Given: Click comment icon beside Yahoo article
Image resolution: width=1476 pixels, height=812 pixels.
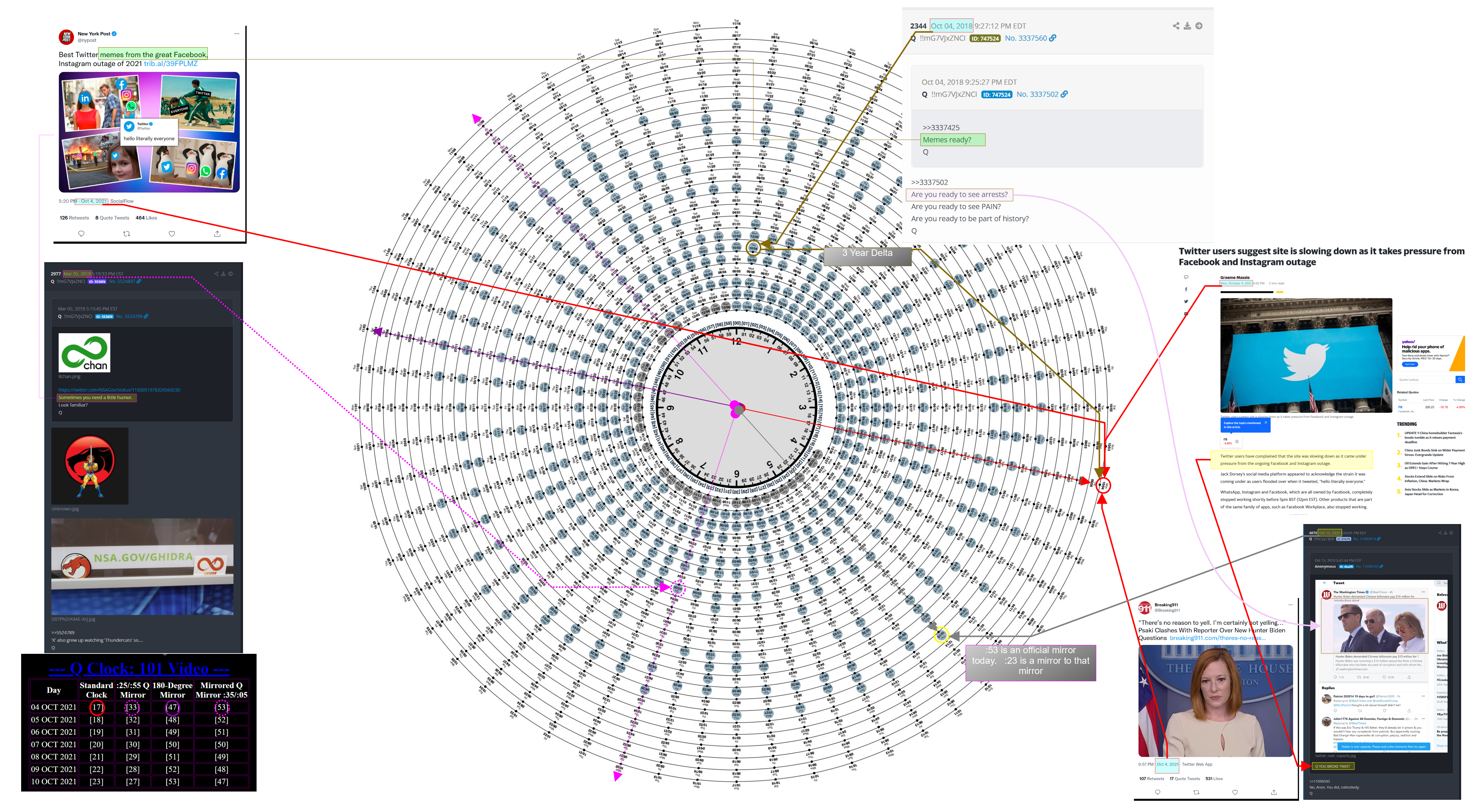Looking at the screenshot, I should pyautogui.click(x=1186, y=277).
